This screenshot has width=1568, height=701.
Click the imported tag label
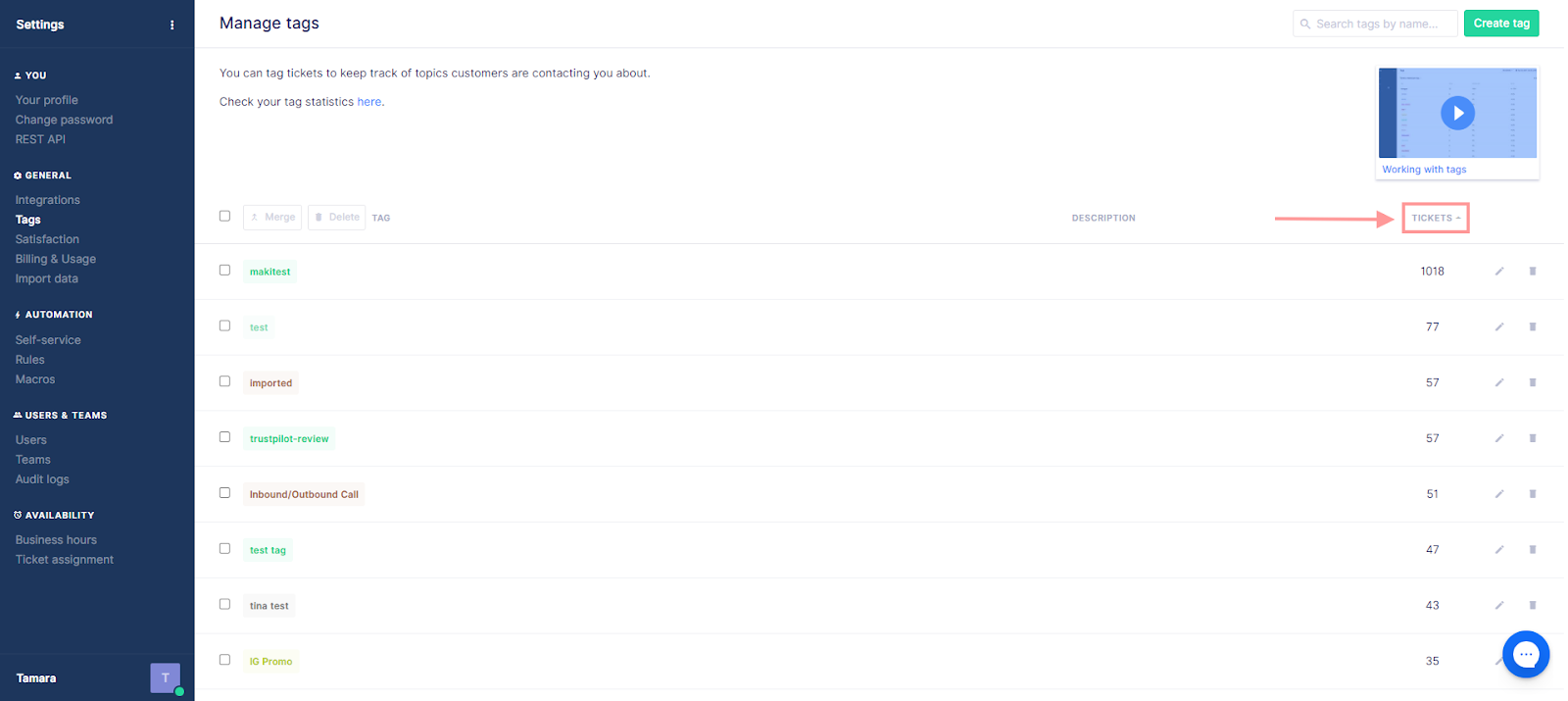[x=270, y=383]
